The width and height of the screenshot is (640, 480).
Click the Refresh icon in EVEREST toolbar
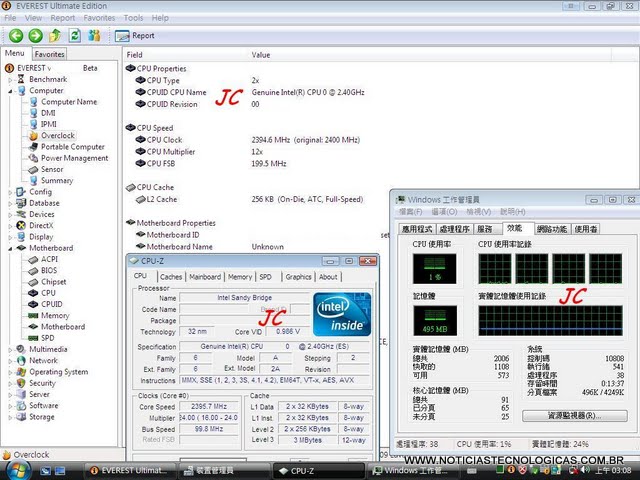point(75,36)
